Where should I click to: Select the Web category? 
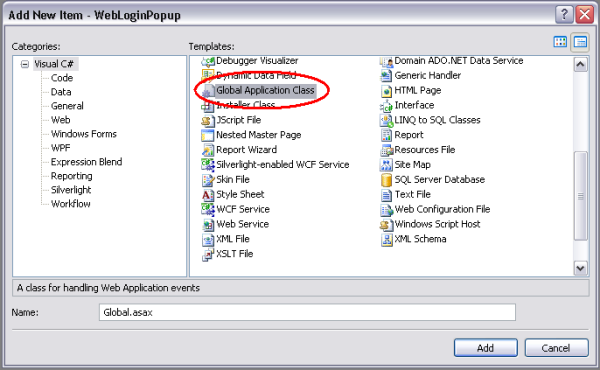point(60,120)
